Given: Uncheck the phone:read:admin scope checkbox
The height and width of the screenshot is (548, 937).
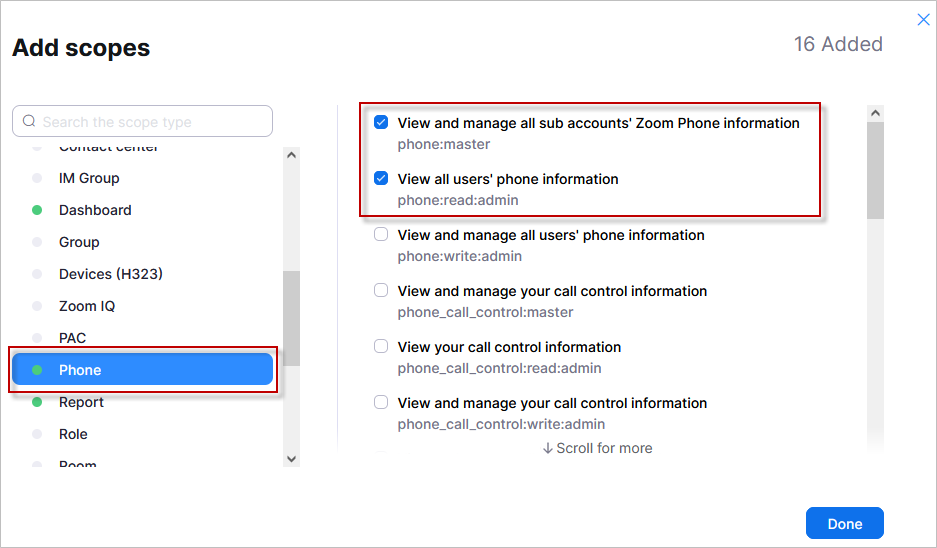Looking at the screenshot, I should click(381, 178).
